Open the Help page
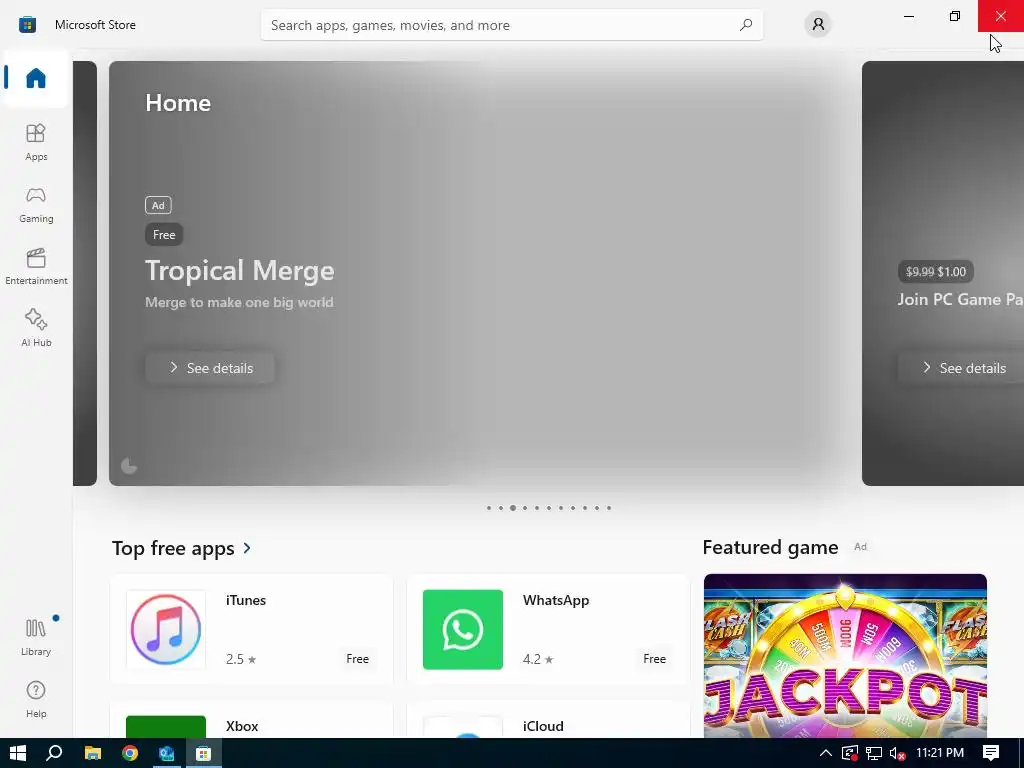The height and width of the screenshot is (768, 1024). (x=36, y=699)
